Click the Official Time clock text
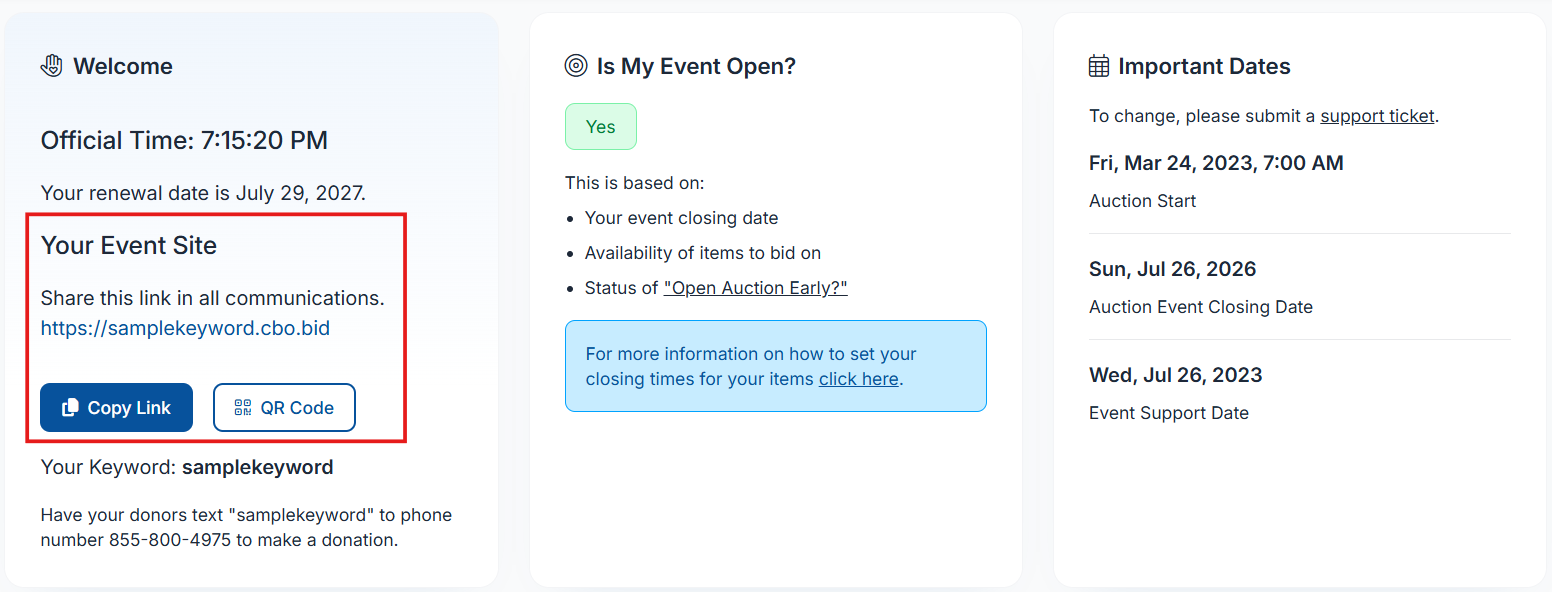The height and width of the screenshot is (592, 1552). (x=184, y=140)
